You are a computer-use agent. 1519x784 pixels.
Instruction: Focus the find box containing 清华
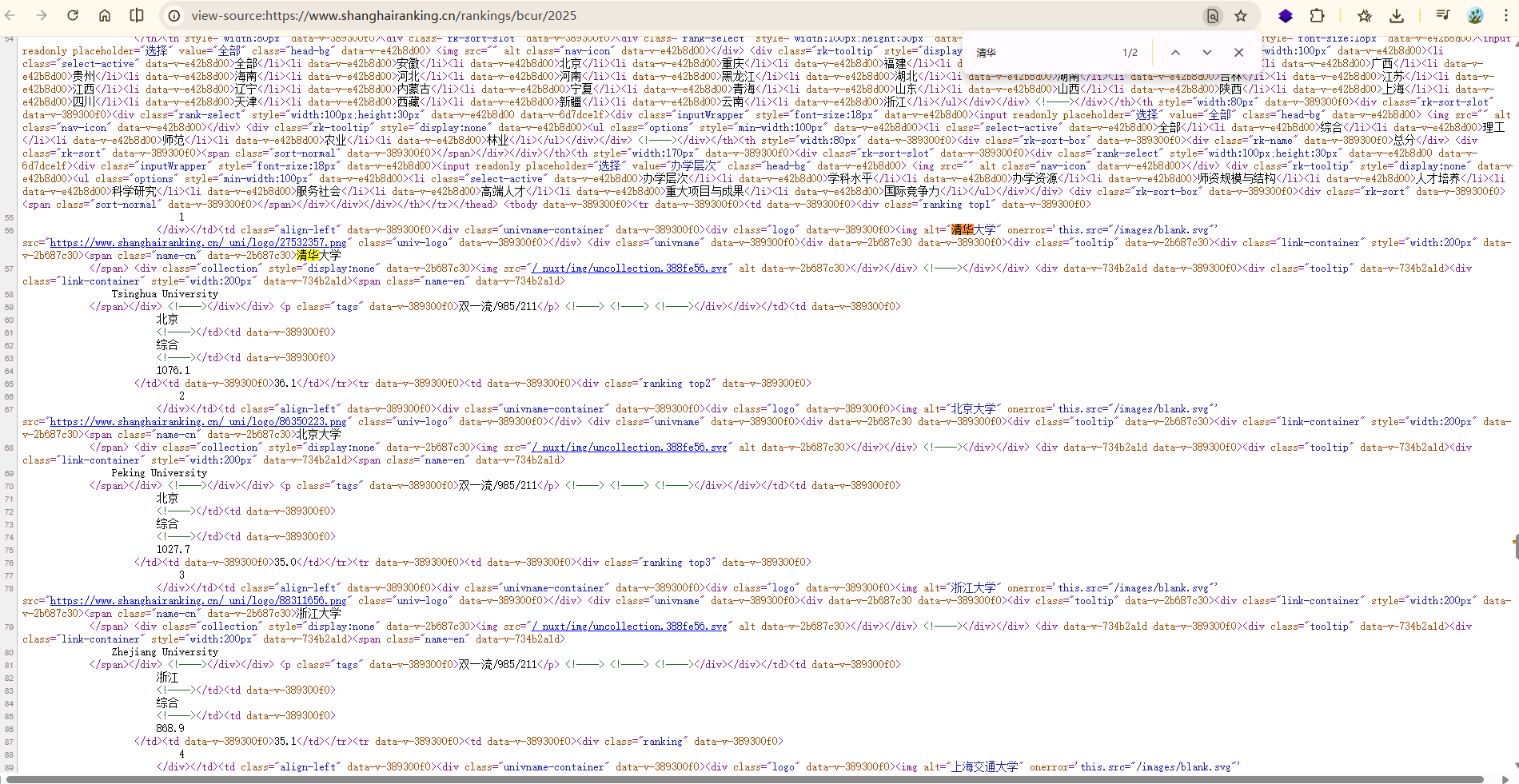tap(1043, 53)
